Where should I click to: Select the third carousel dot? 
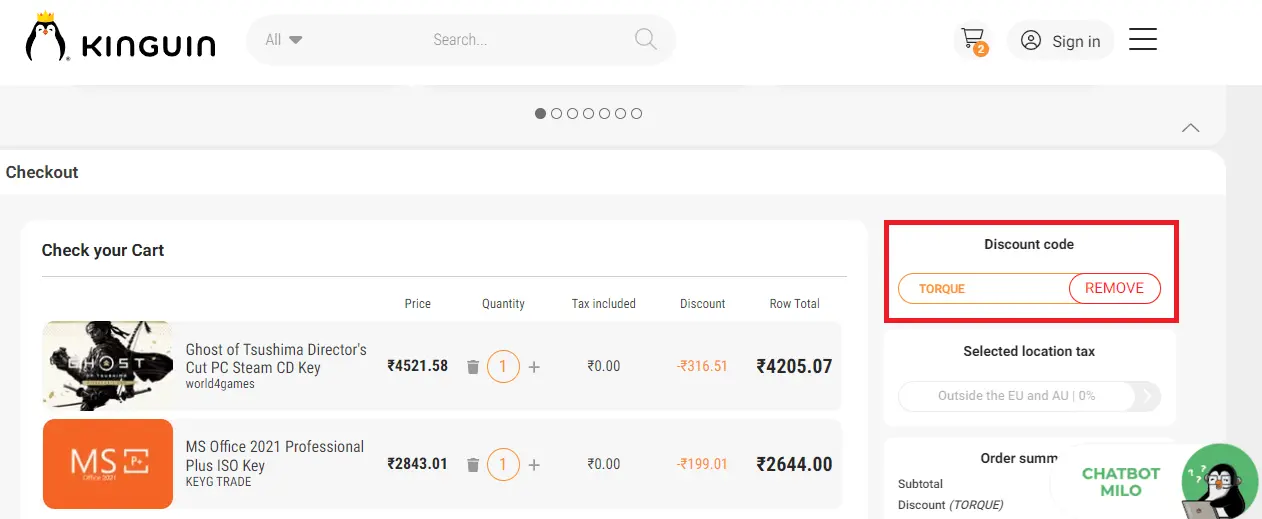click(x=573, y=113)
